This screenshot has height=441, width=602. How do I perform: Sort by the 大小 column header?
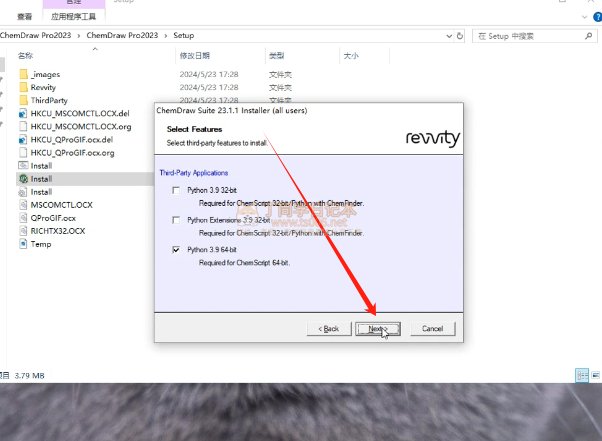click(351, 56)
